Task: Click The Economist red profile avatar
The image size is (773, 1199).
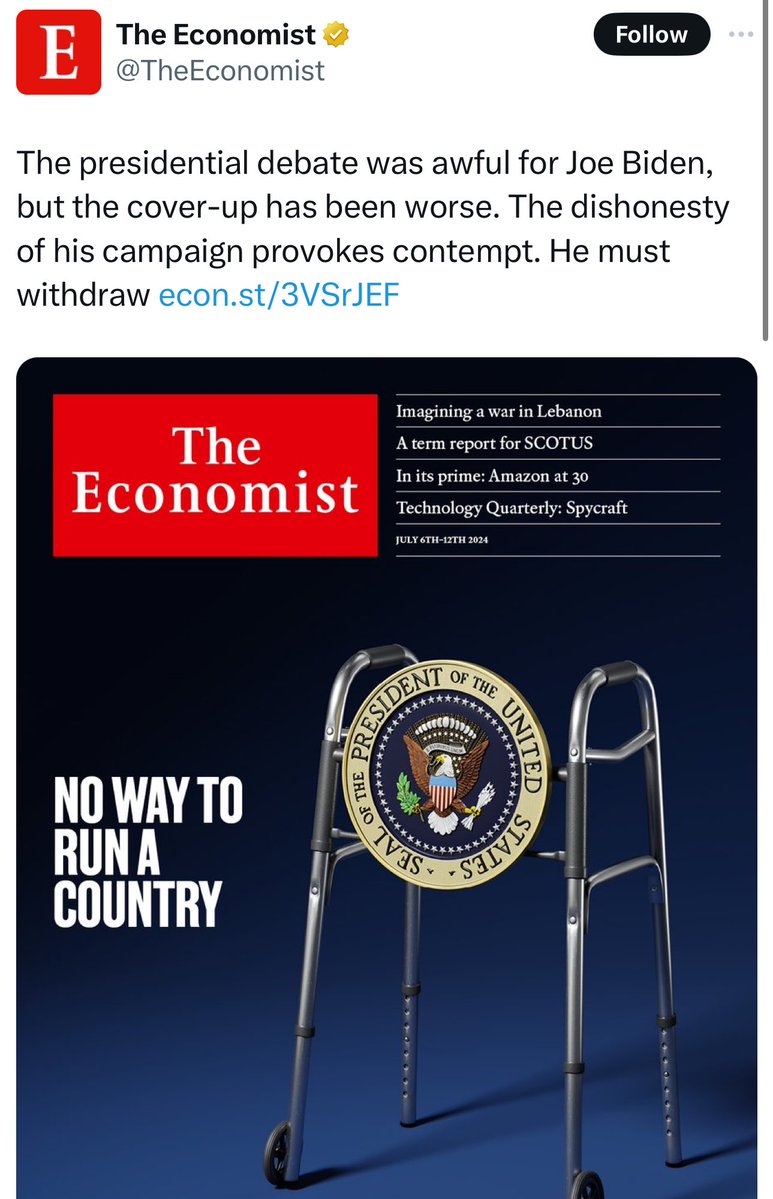Action: 58,53
